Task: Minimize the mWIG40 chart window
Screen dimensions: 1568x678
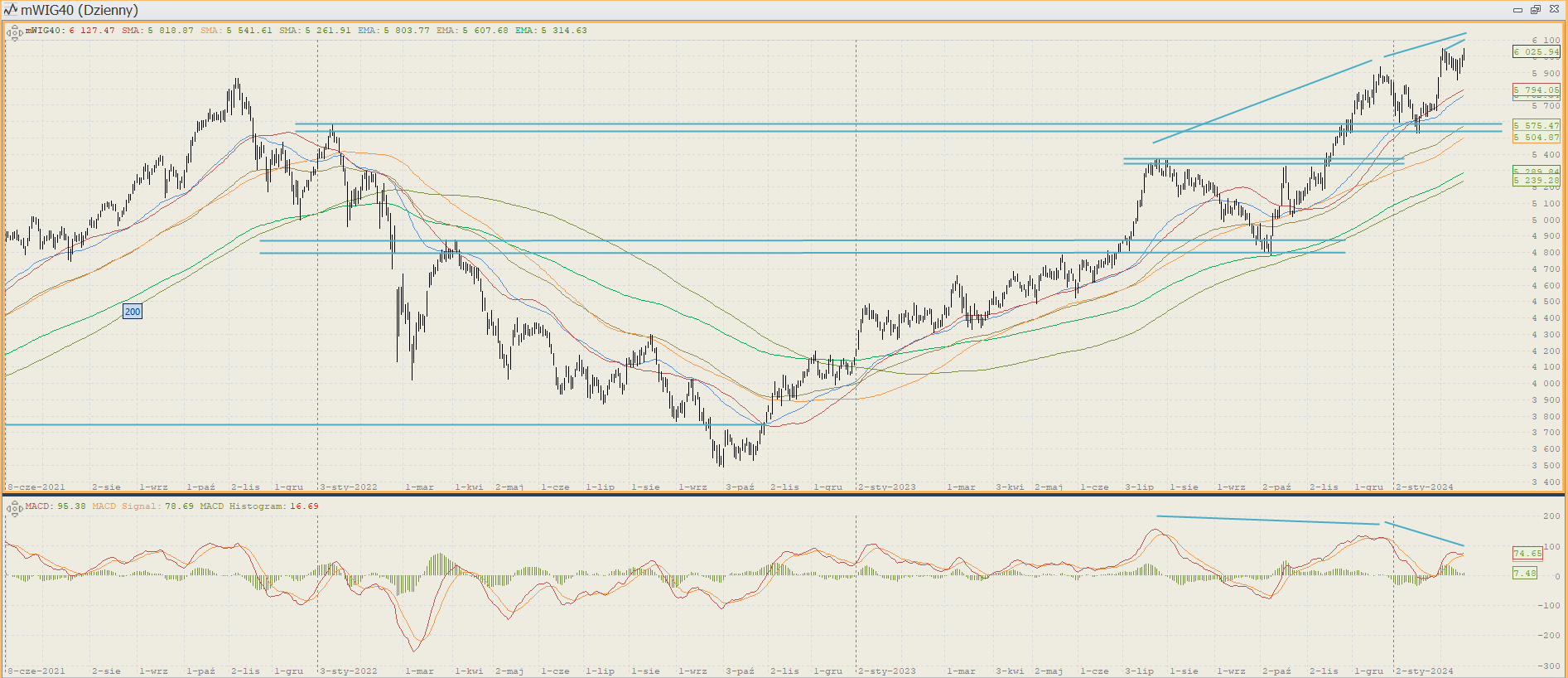Action: pos(1517,10)
